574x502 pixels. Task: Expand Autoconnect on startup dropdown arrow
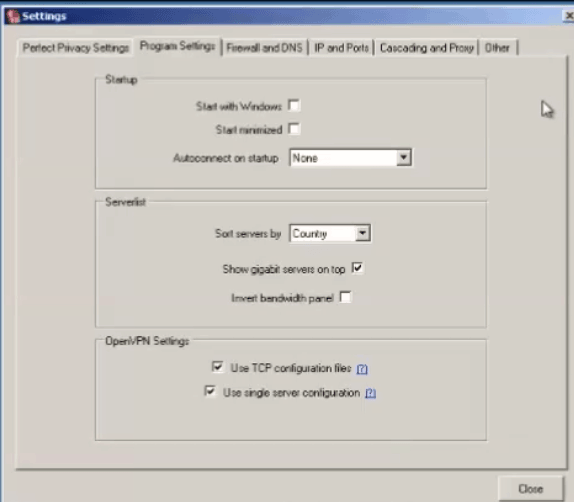pyautogui.click(x=403, y=158)
